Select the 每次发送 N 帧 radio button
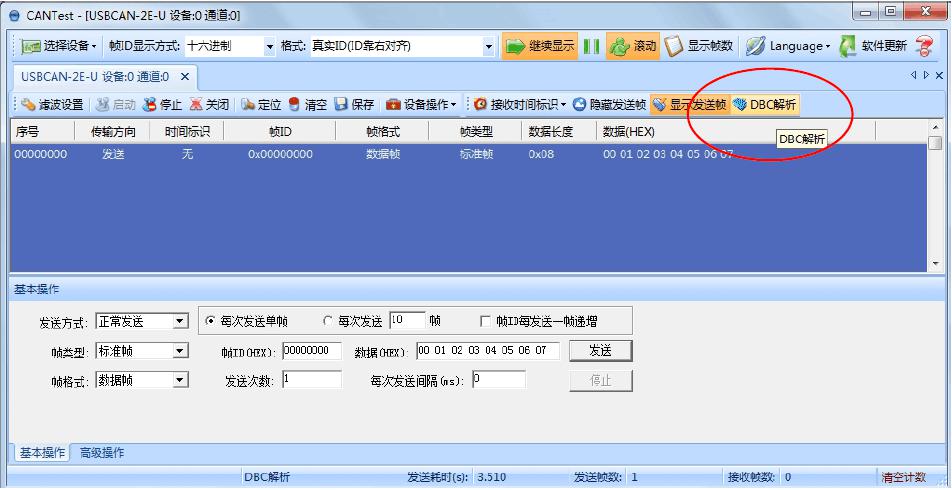 (x=328, y=321)
